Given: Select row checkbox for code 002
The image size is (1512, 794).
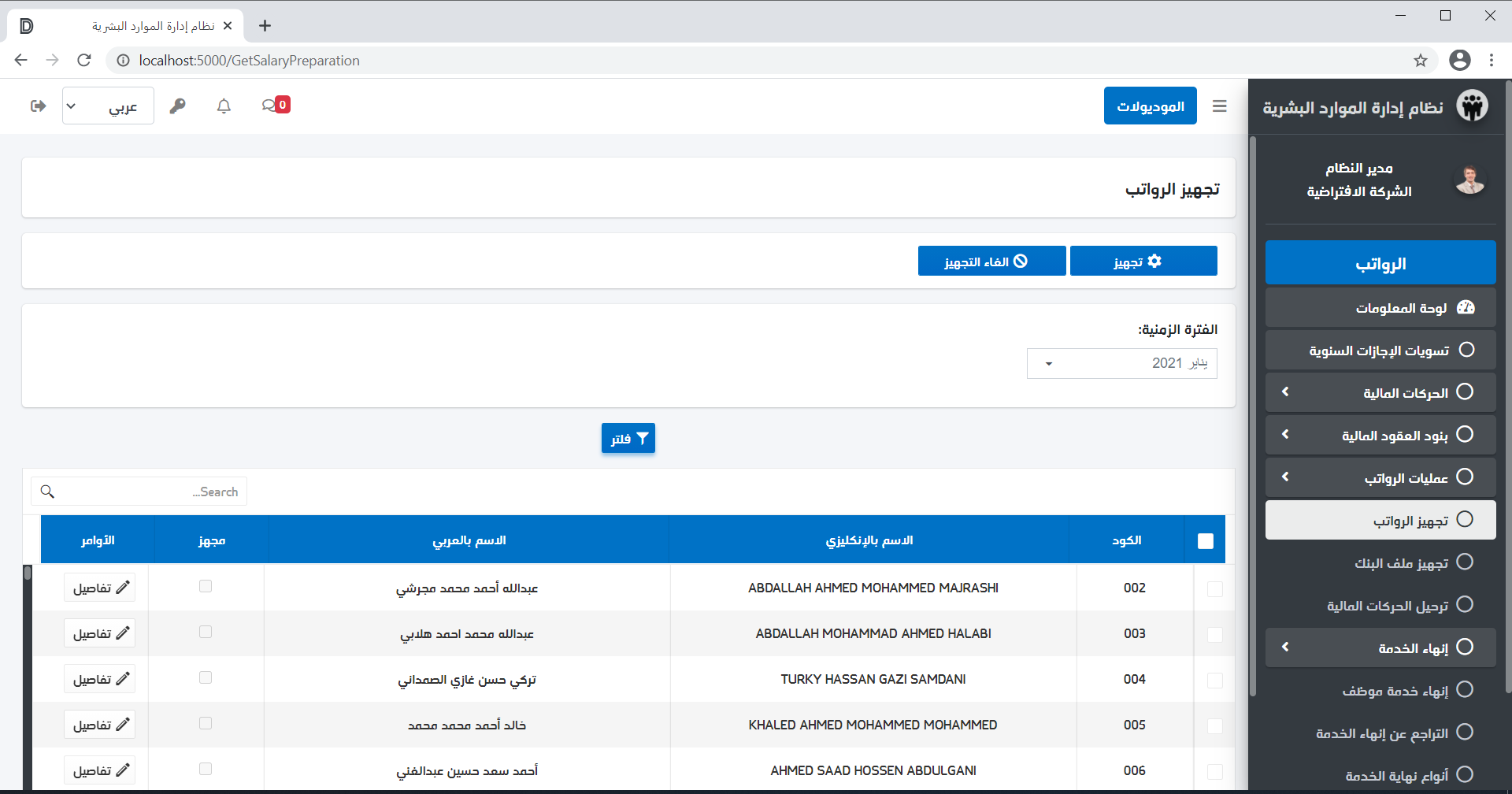Looking at the screenshot, I should pyautogui.click(x=1214, y=589).
